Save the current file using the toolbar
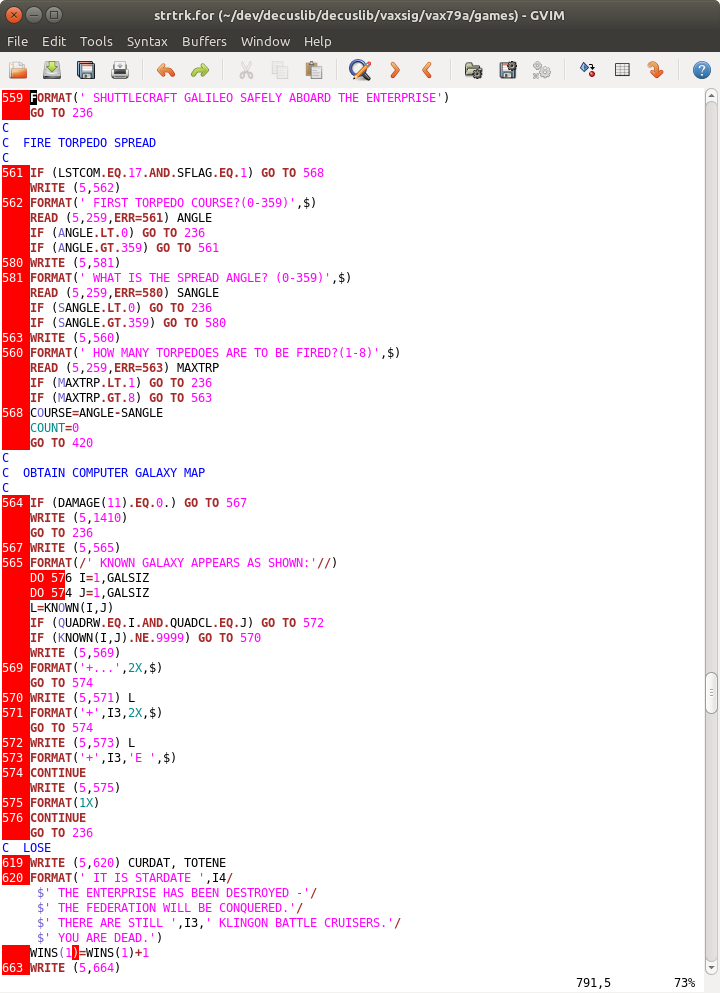 pyautogui.click(x=52, y=70)
